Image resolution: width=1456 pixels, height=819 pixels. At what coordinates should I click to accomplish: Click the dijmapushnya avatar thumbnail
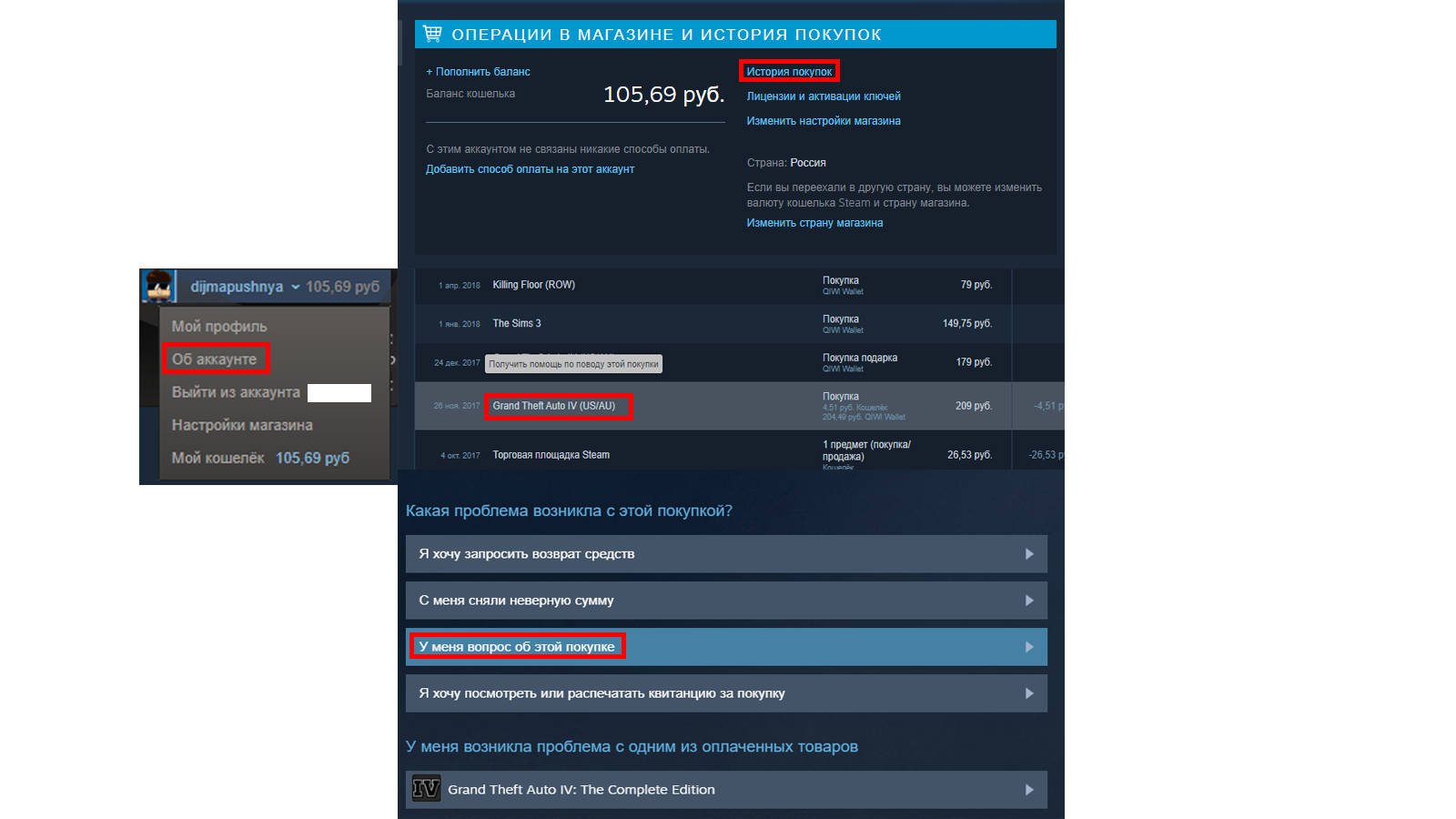pos(159,286)
